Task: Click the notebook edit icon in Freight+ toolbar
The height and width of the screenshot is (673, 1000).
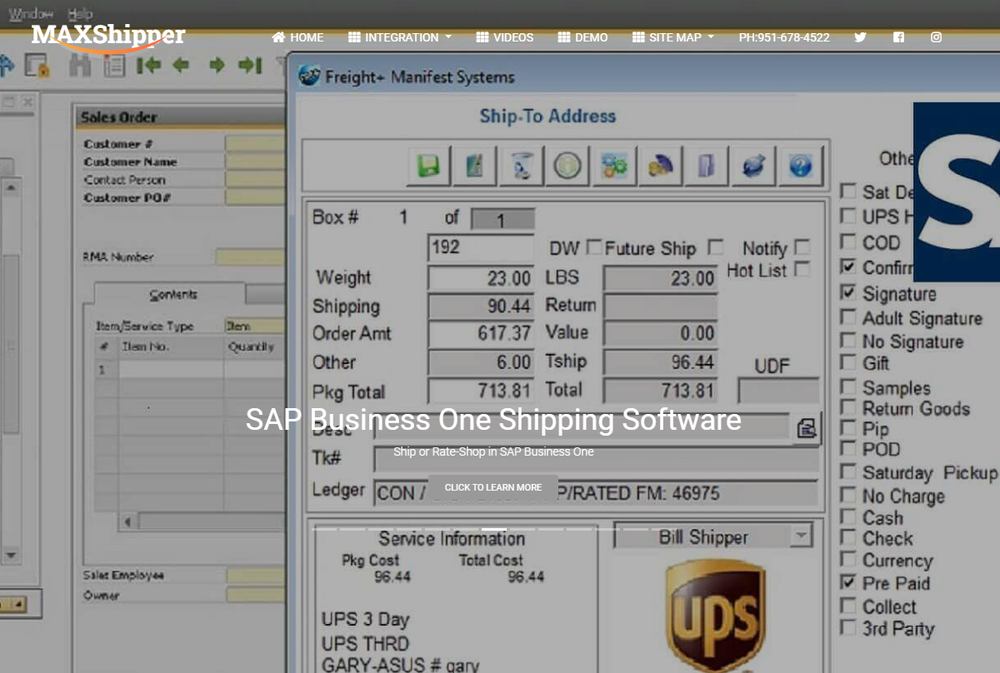Action: click(x=474, y=166)
